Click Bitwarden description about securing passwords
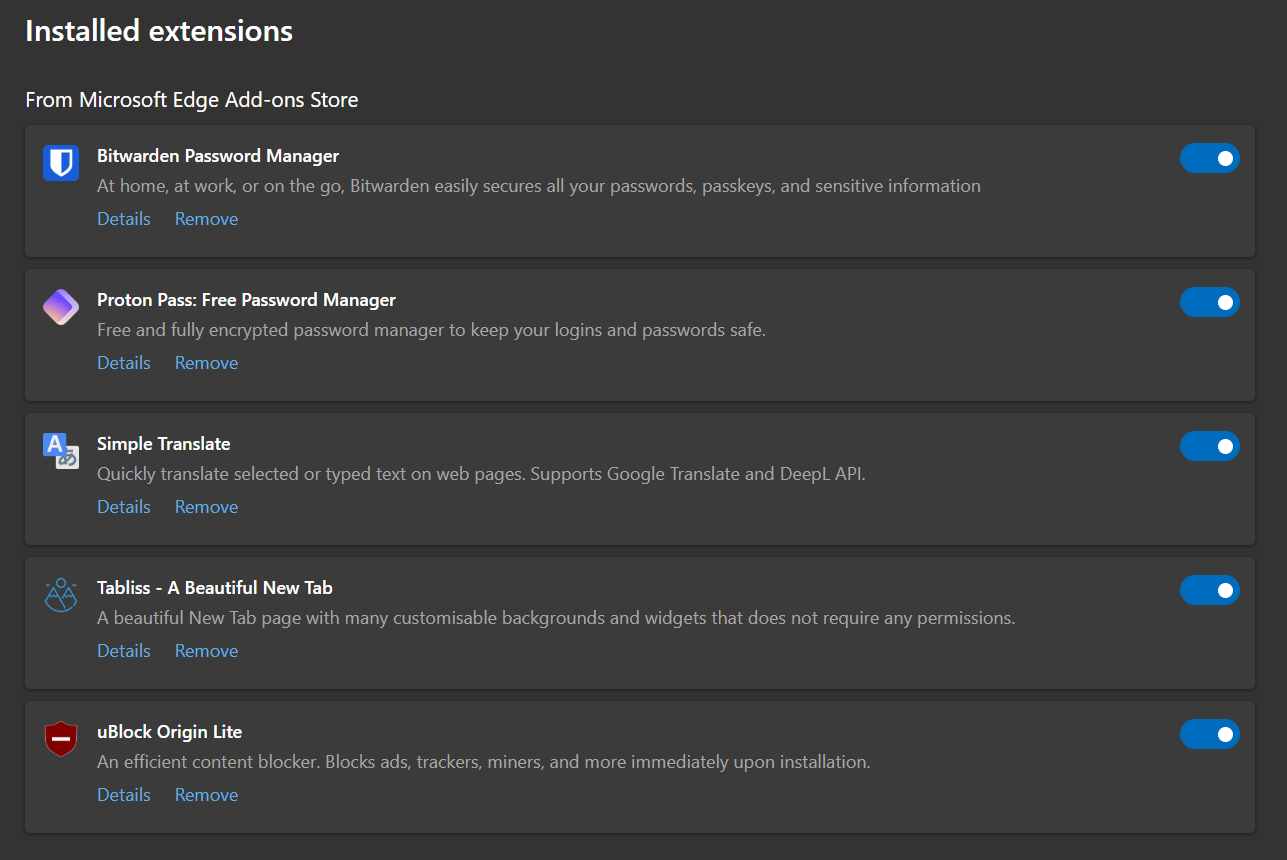This screenshot has width=1287, height=860. point(539,186)
